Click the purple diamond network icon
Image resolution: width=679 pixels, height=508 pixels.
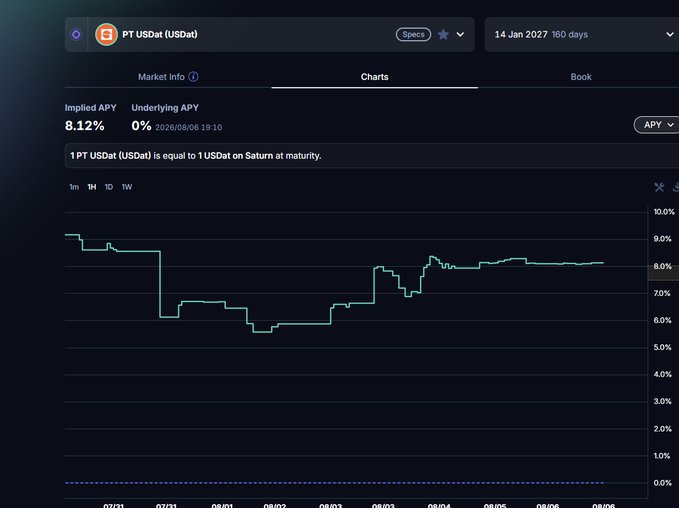pyautogui.click(x=76, y=34)
